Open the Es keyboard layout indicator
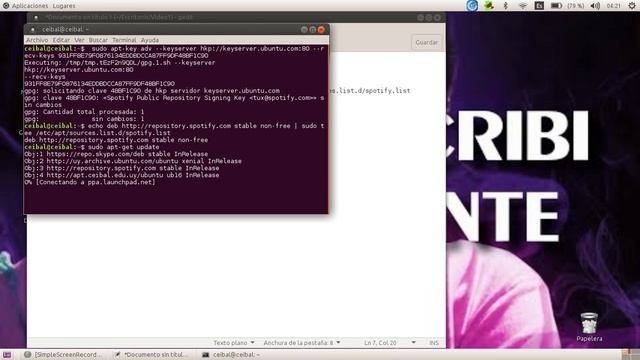640x360 pixels. (x=539, y=6)
